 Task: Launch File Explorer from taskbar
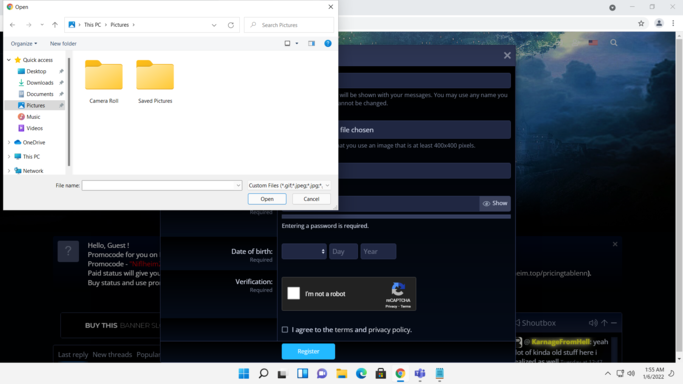click(342, 373)
